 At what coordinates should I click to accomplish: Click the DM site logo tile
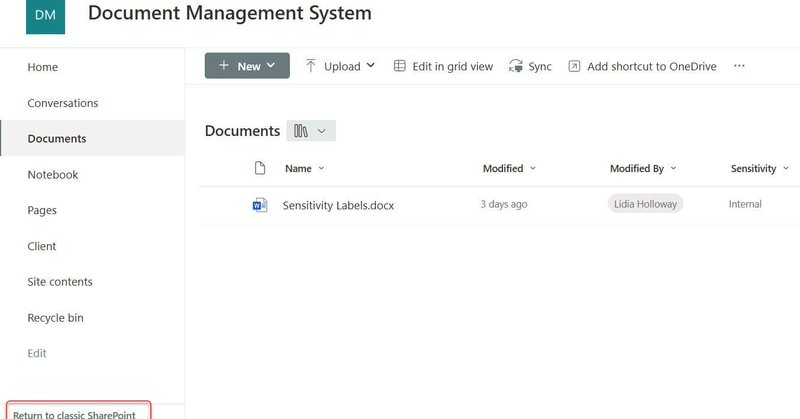coord(45,16)
